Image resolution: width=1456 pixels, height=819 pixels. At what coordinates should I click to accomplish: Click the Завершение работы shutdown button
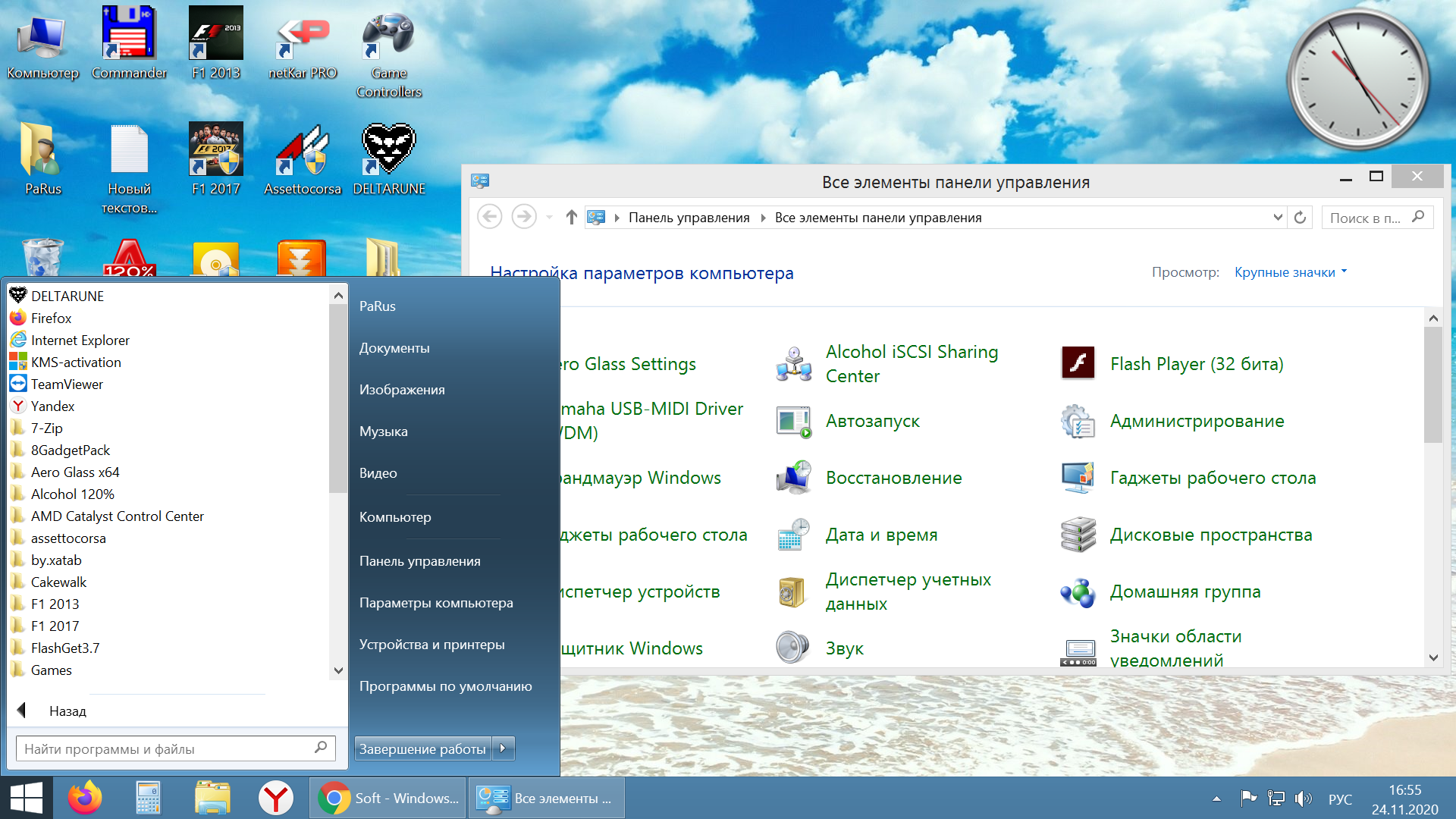point(422,748)
